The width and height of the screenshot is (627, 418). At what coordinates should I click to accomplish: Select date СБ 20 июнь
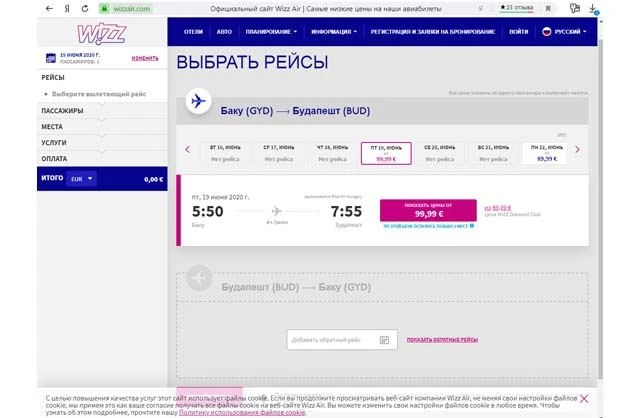[x=439, y=153]
